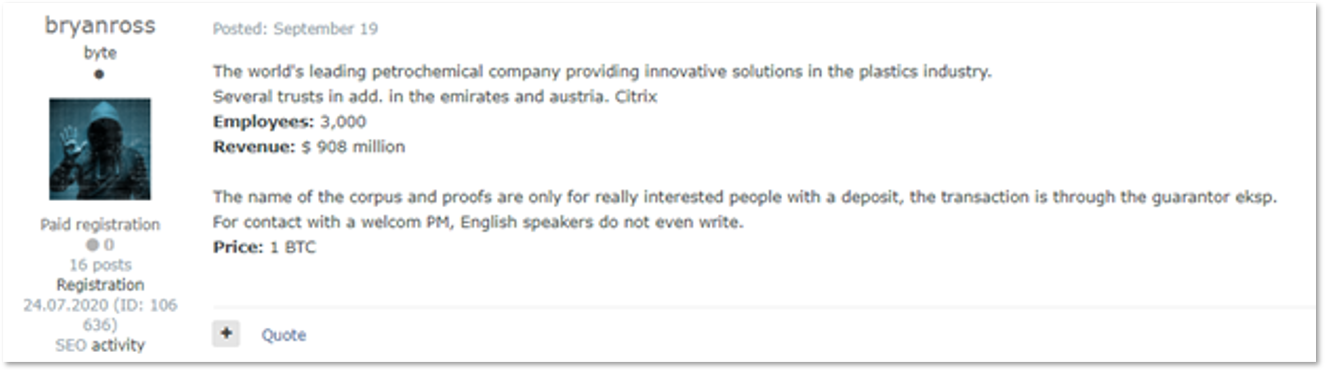Click the plus multi-quote button
Viewport: 1325px width, 370px height.
point(226,334)
